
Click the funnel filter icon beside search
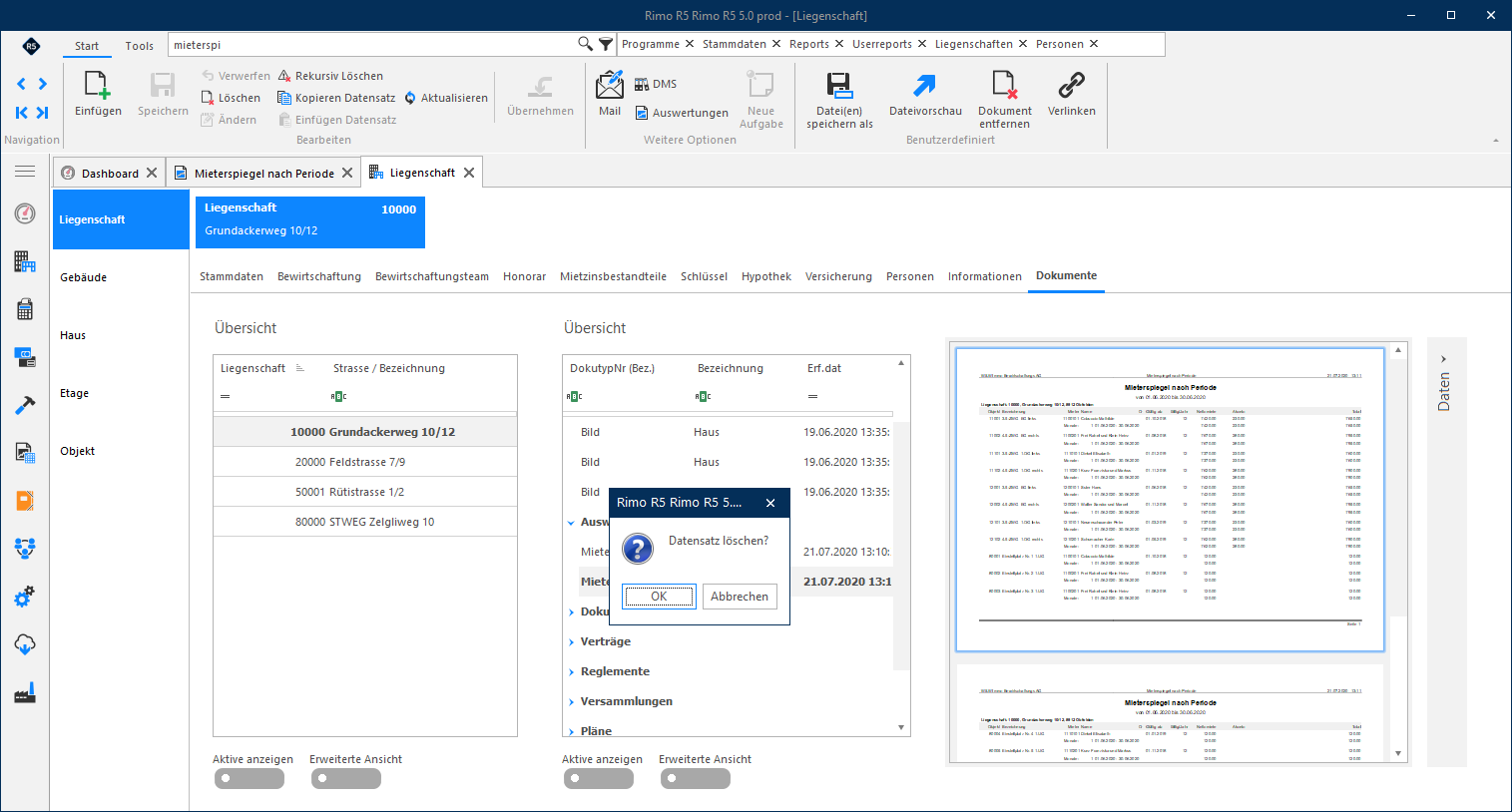tap(606, 44)
